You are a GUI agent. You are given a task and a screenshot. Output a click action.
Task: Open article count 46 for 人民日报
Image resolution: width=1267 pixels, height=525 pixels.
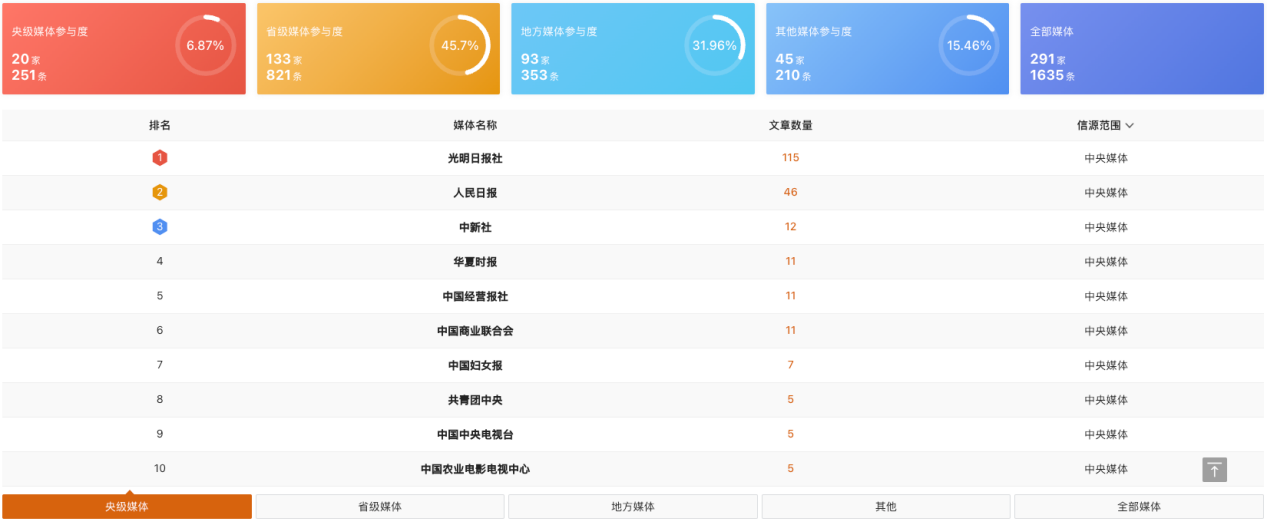(791, 192)
